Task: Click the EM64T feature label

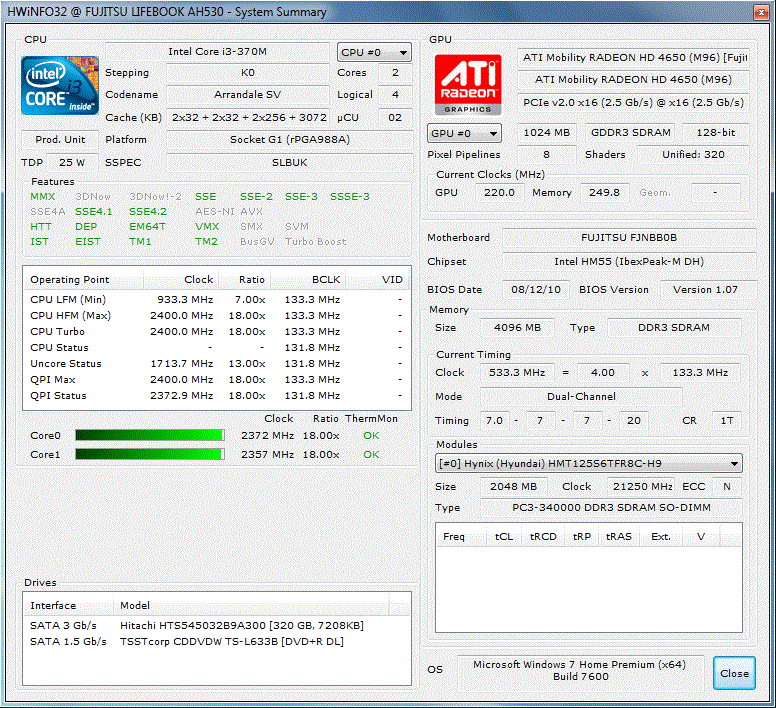Action: [147, 227]
